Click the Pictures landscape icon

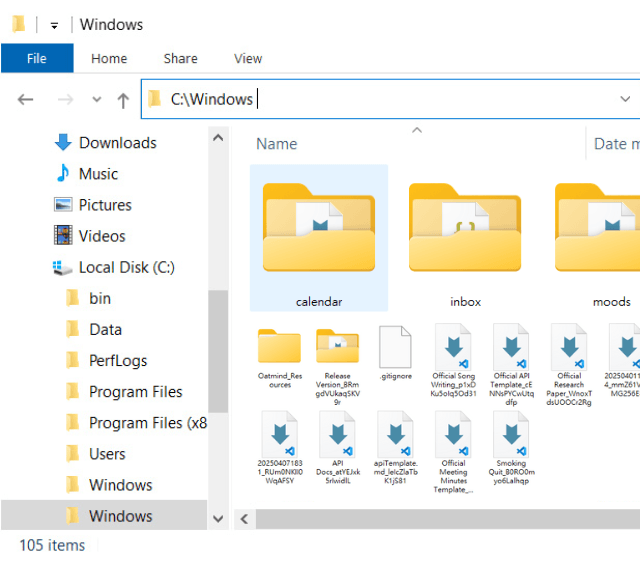click(63, 204)
